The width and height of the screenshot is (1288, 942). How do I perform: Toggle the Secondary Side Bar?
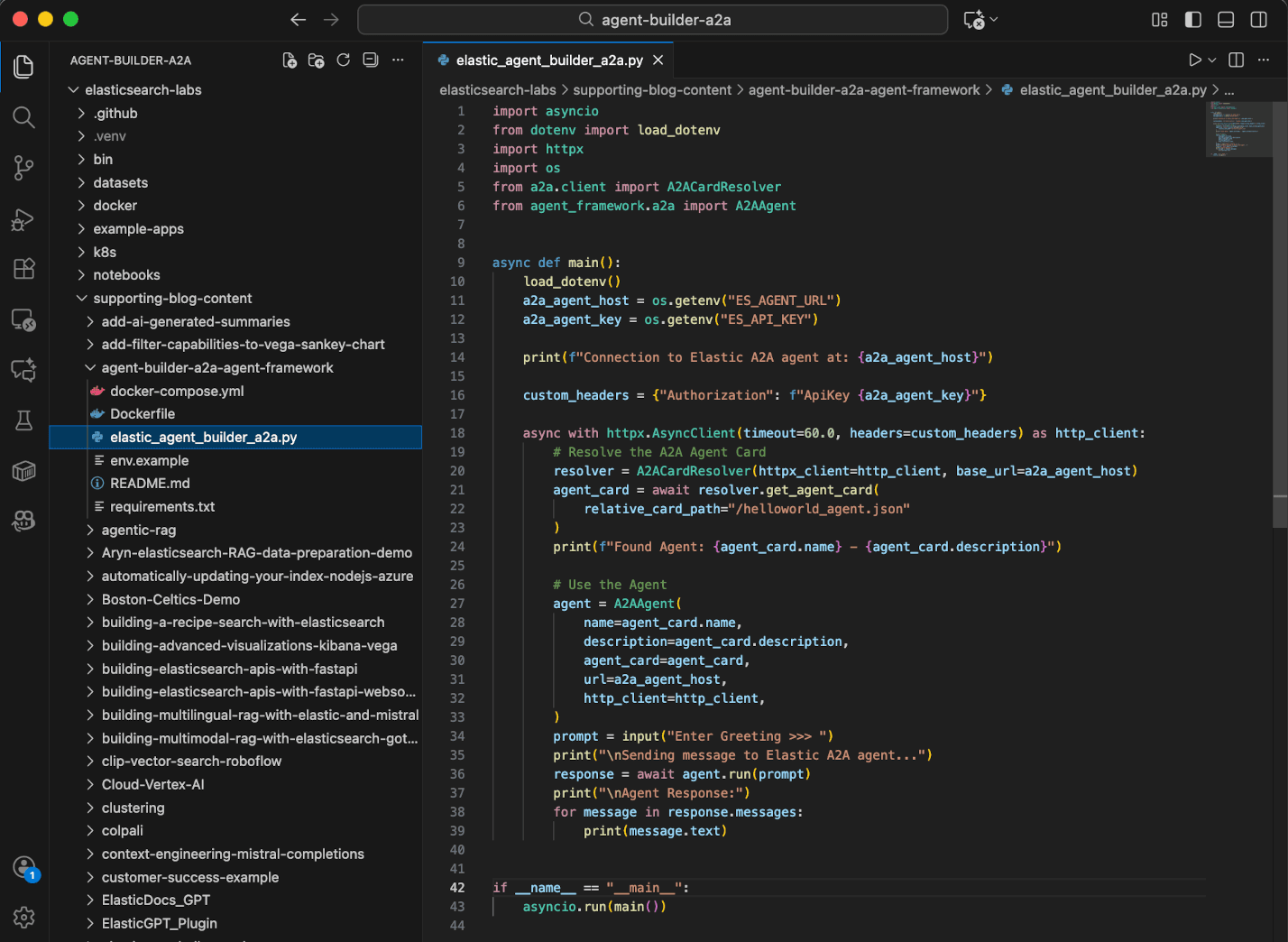pyautogui.click(x=1260, y=19)
